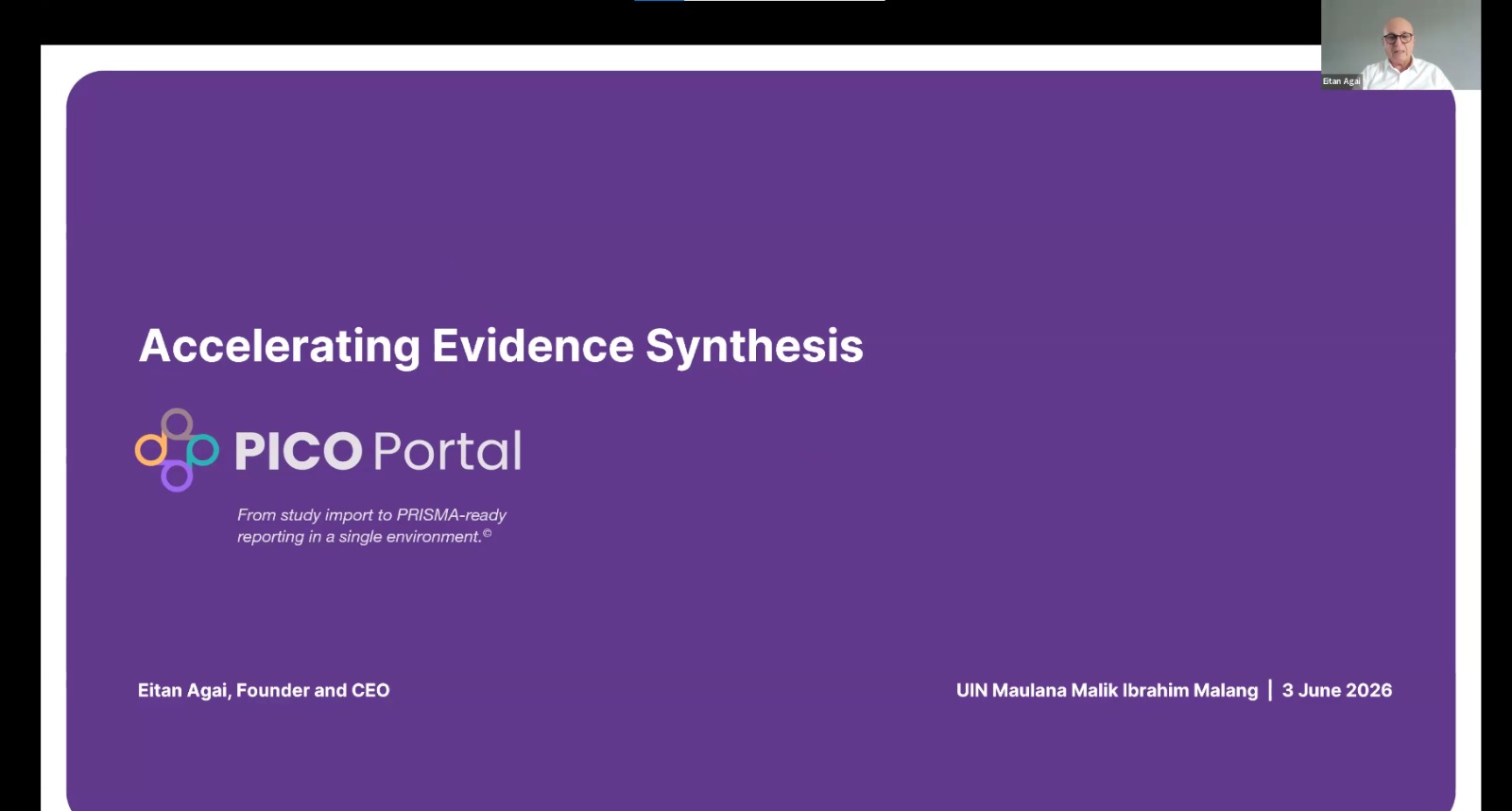
Task: Click the "3 June 2026" date text
Action: coord(1337,691)
